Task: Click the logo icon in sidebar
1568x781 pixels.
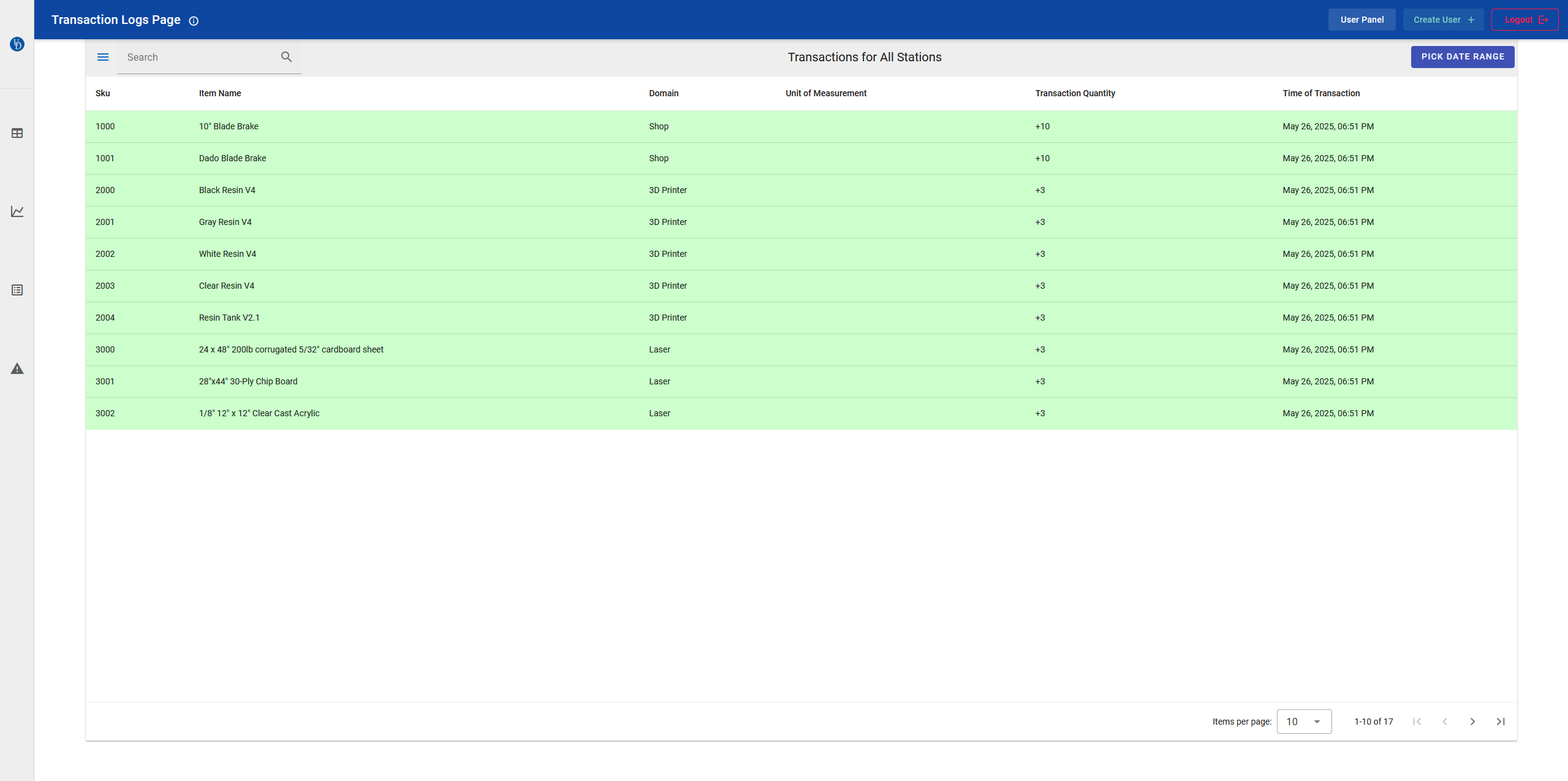Action: pos(17,44)
